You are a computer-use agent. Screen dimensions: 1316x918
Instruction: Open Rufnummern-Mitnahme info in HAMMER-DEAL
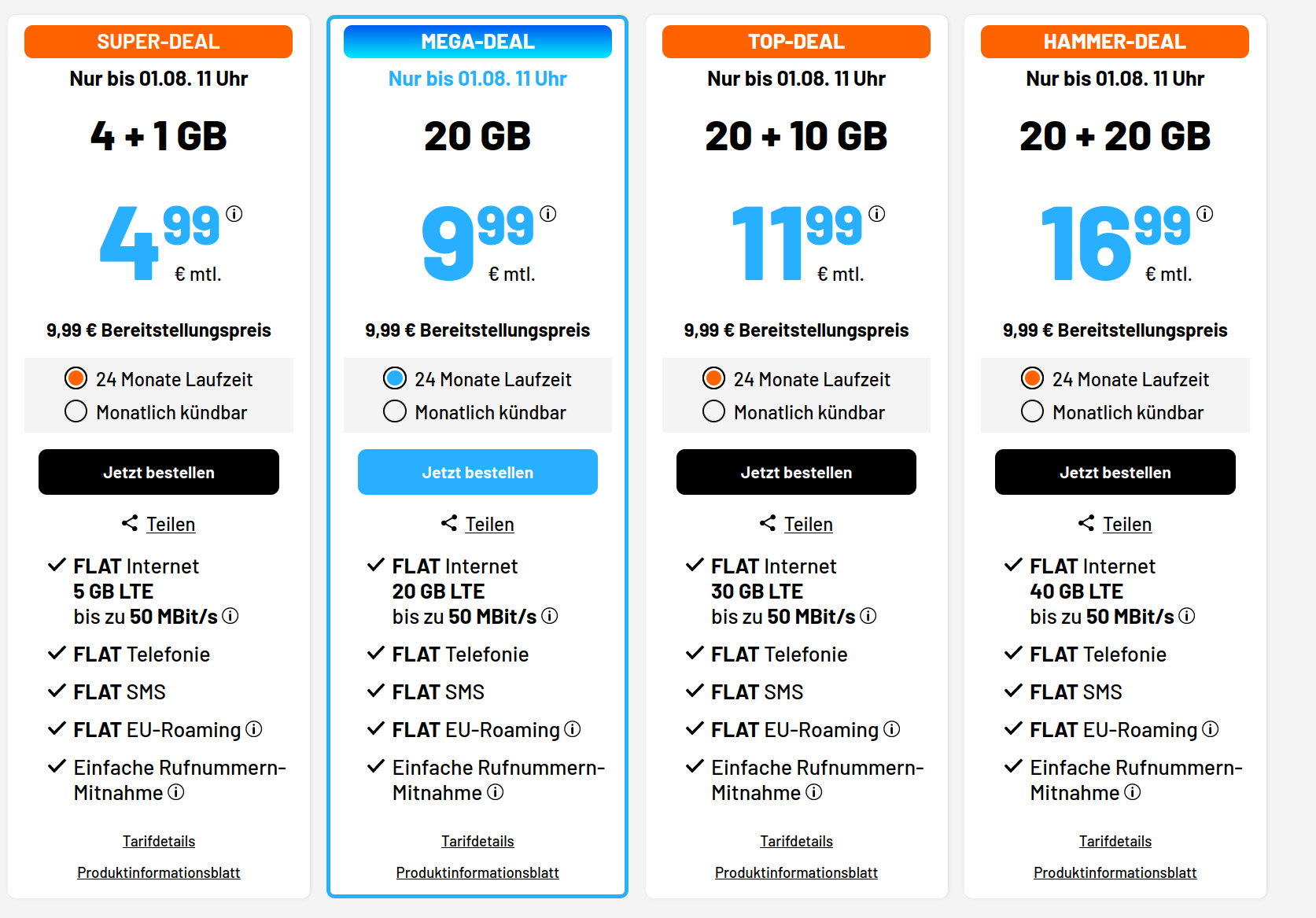tap(1134, 793)
